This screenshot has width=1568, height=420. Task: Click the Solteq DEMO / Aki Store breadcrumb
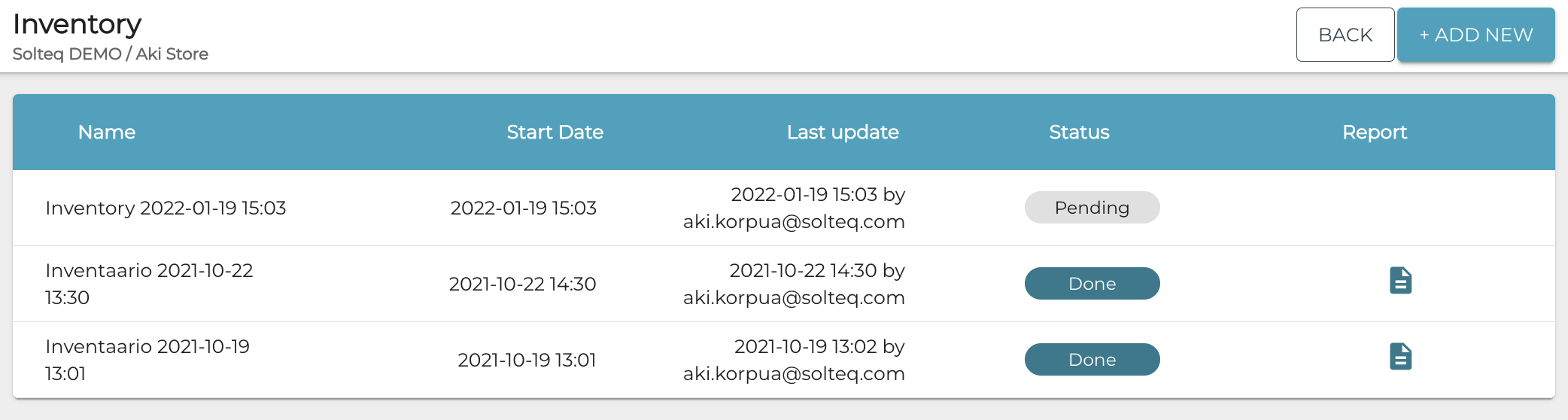pyautogui.click(x=111, y=54)
